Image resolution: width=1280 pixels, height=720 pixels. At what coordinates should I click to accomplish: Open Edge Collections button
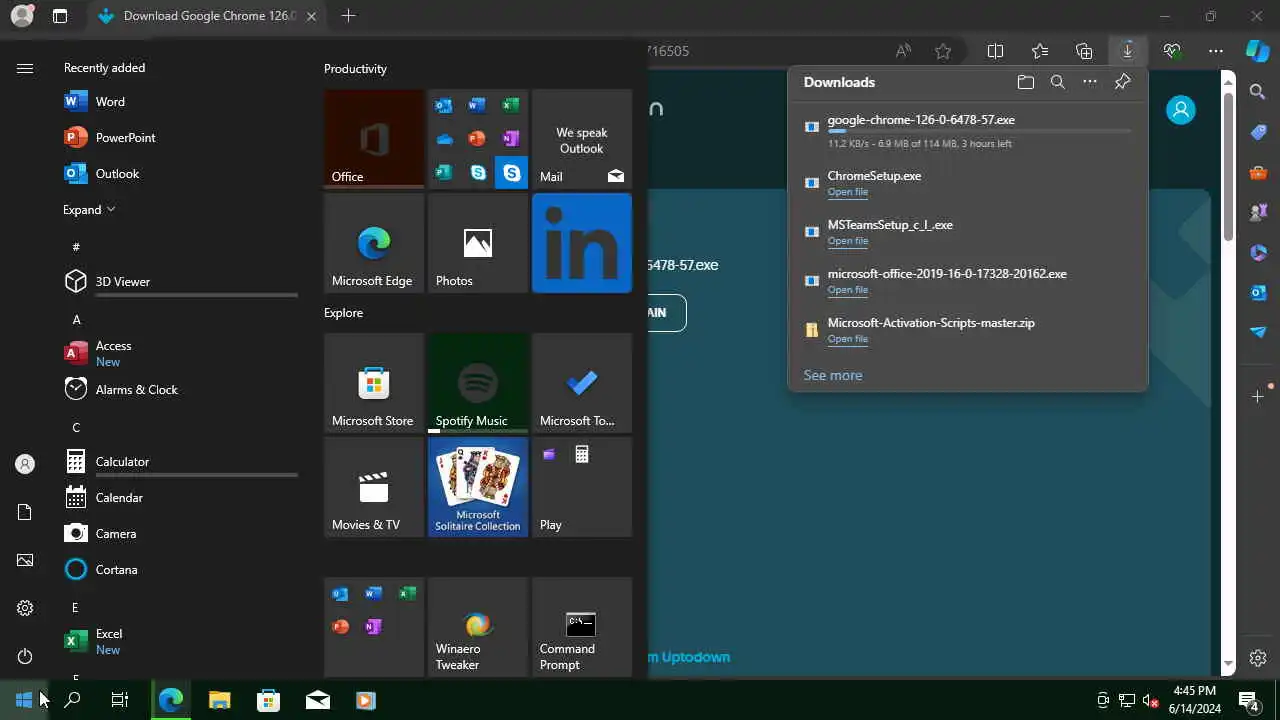click(x=1084, y=51)
